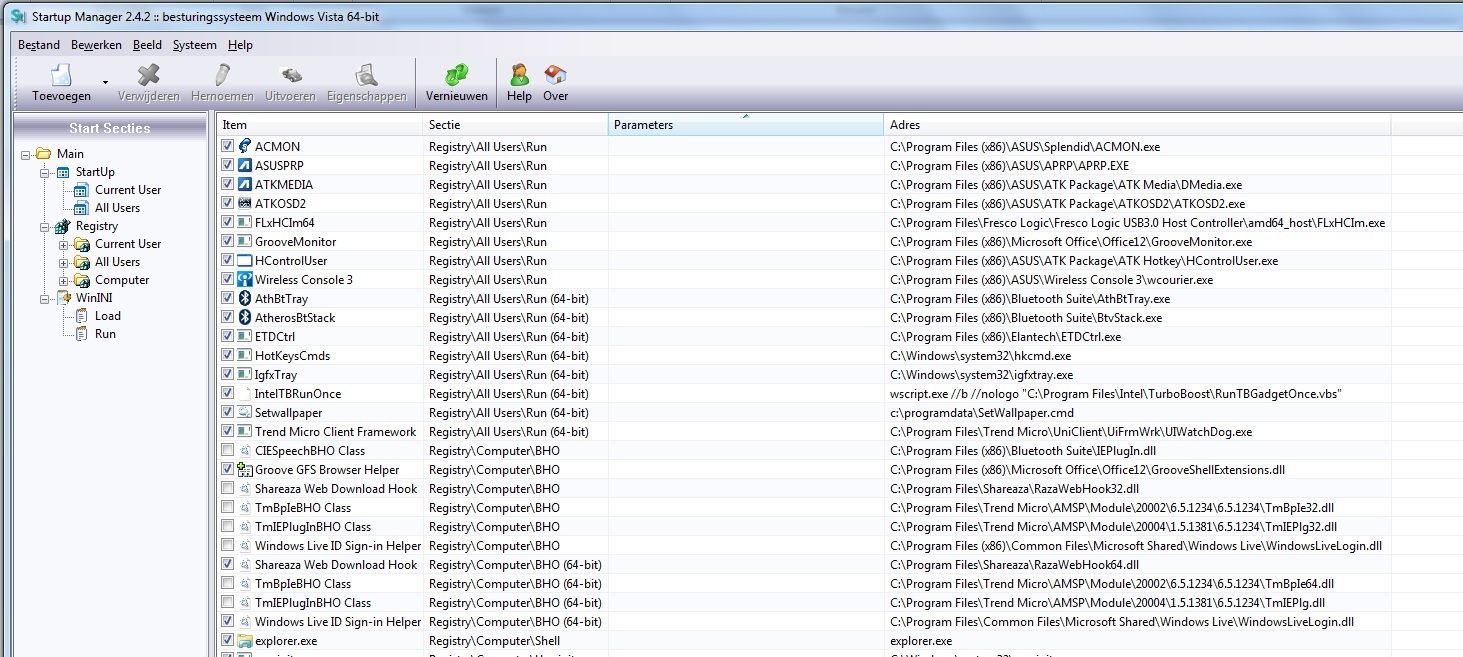Open the Help menu in menu bar
Viewport: 1463px width, 657px height.
(240, 45)
